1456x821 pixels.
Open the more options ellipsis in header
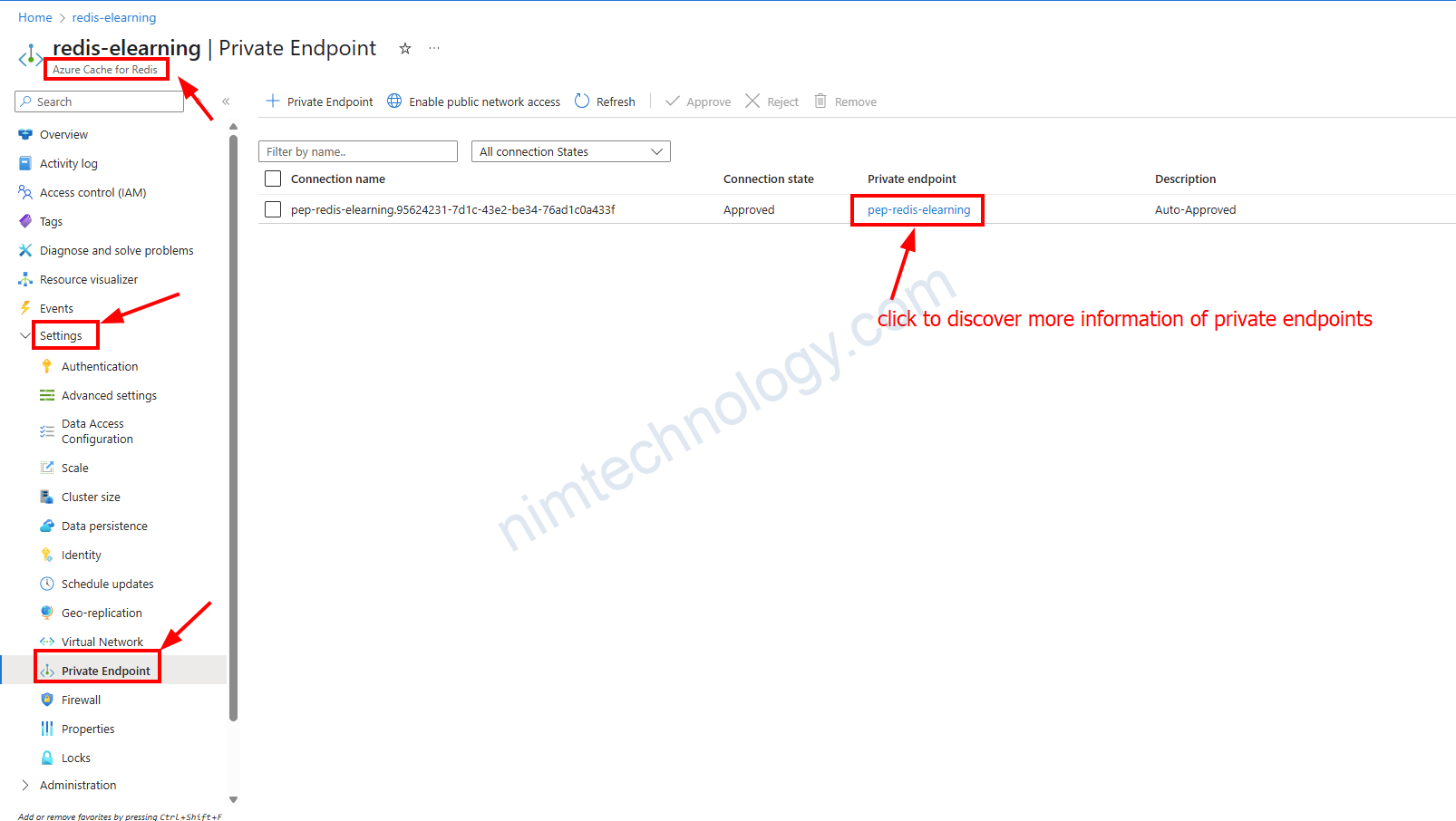434,49
